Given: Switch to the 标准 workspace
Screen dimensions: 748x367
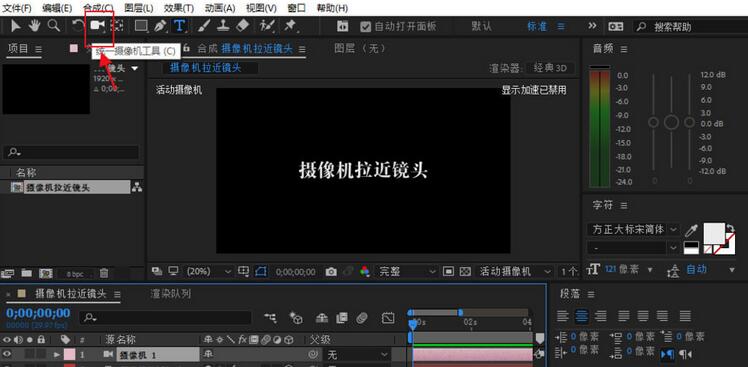Looking at the screenshot, I should click(537, 26).
